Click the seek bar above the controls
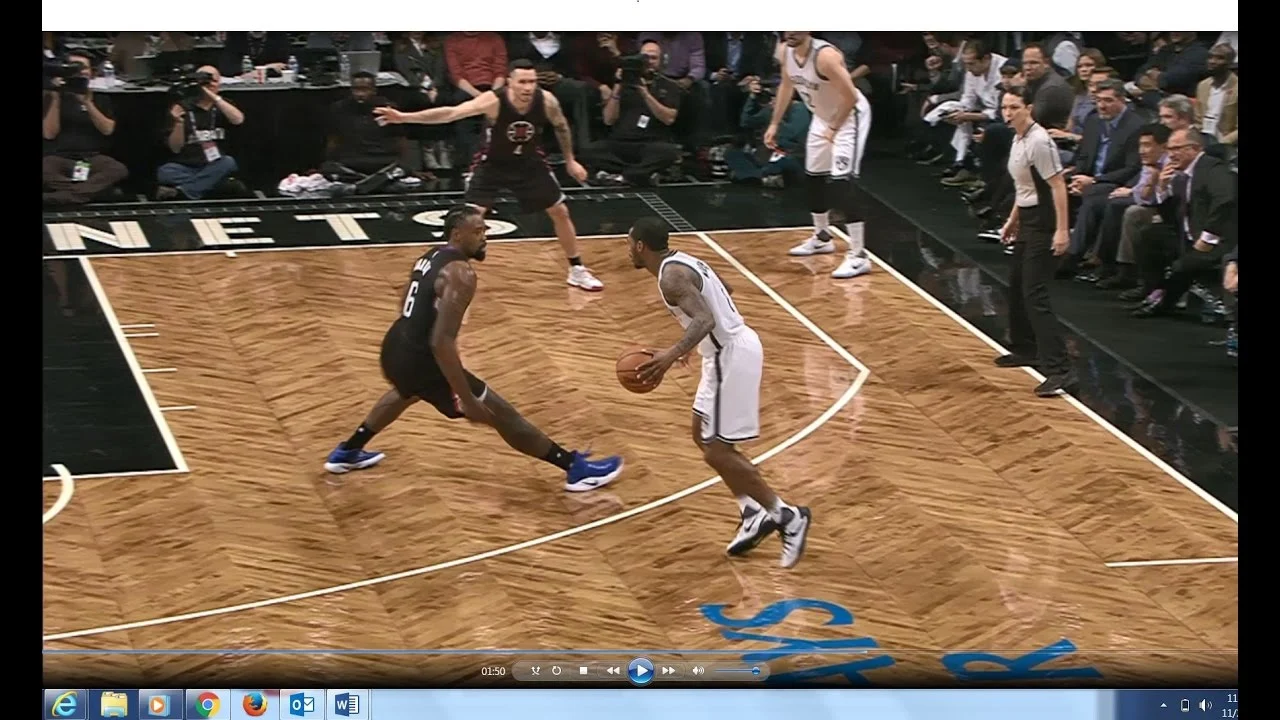Image resolution: width=1280 pixels, height=720 pixels. (640, 652)
